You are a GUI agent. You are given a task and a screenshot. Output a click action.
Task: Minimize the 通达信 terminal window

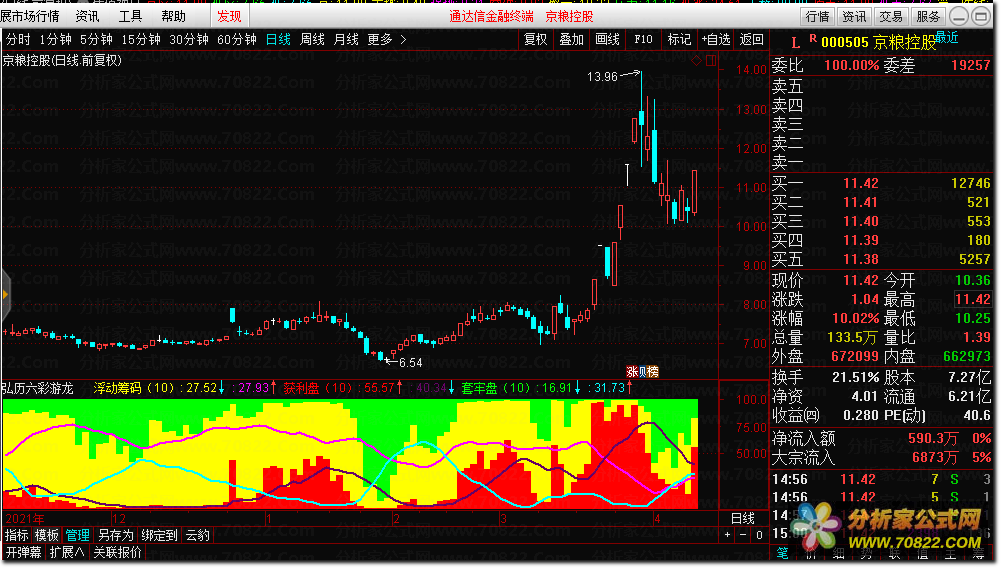pyautogui.click(x=959, y=17)
